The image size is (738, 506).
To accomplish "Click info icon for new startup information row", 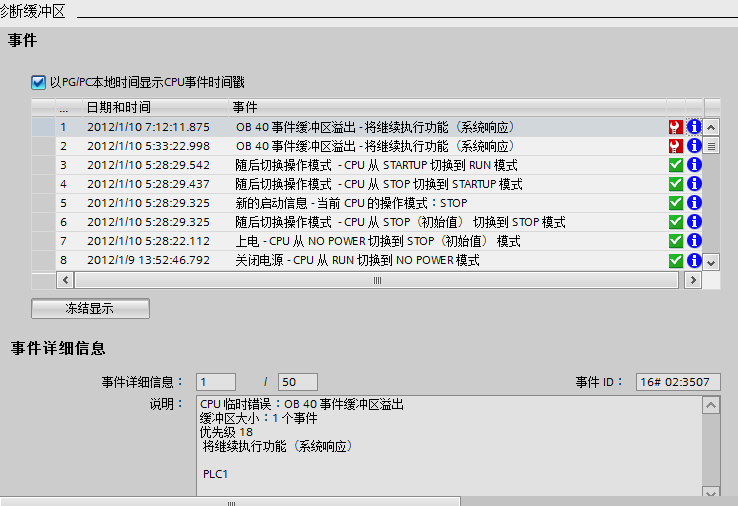I will (694, 203).
